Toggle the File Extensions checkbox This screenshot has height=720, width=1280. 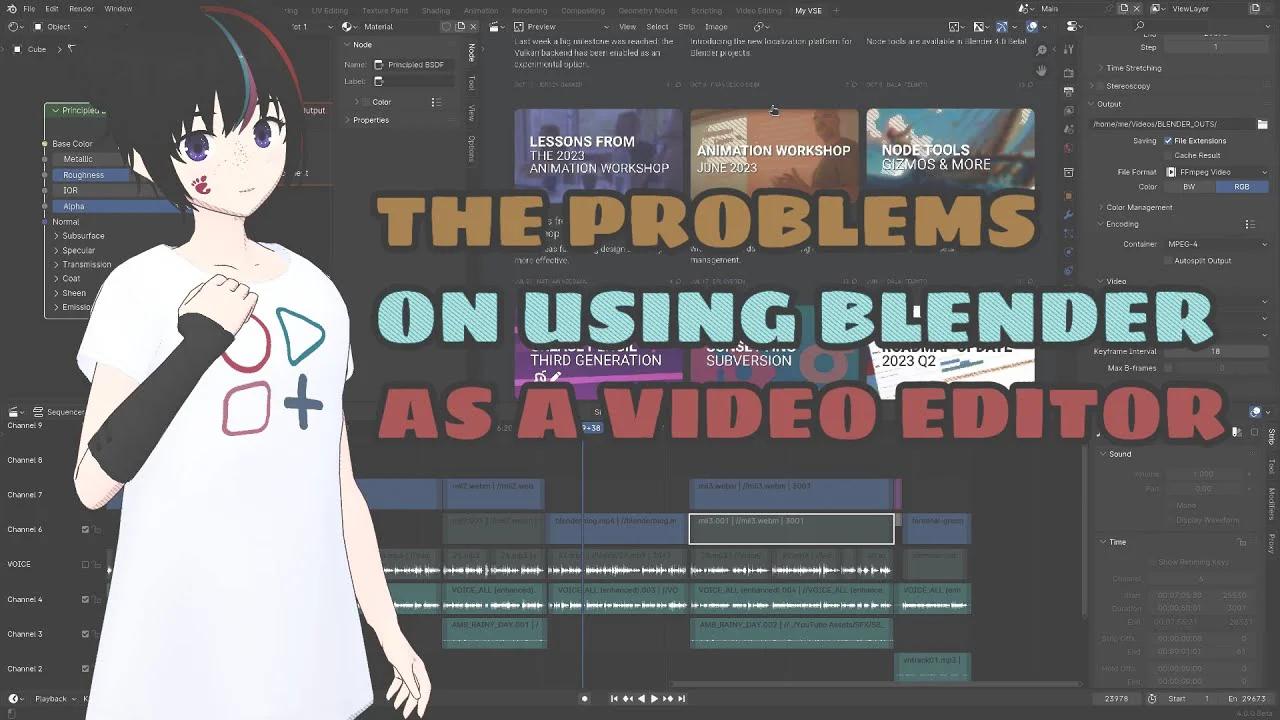(x=1167, y=141)
